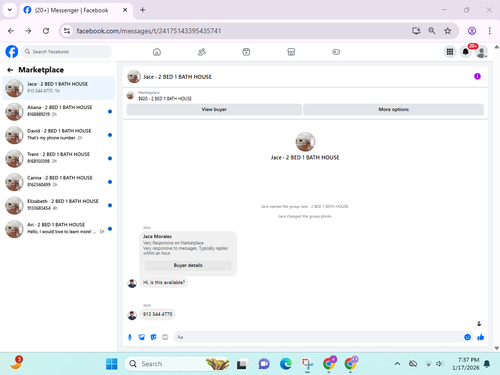Open Trent - 2 BED 1 BATH HOUSE conversation
Image resolution: width=500 pixels, height=375 pixels.
(59, 158)
